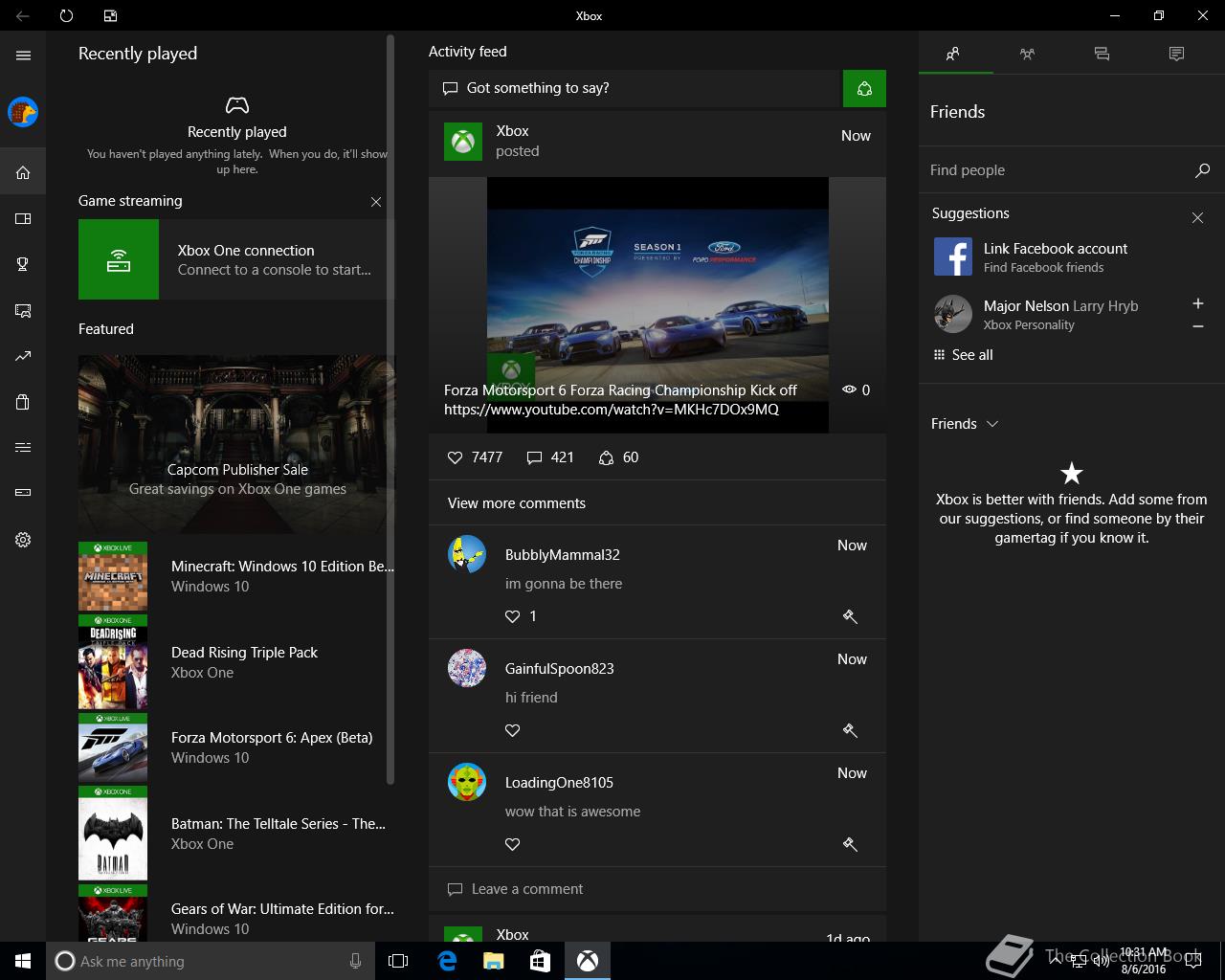Click Leave a comment field

click(657, 889)
